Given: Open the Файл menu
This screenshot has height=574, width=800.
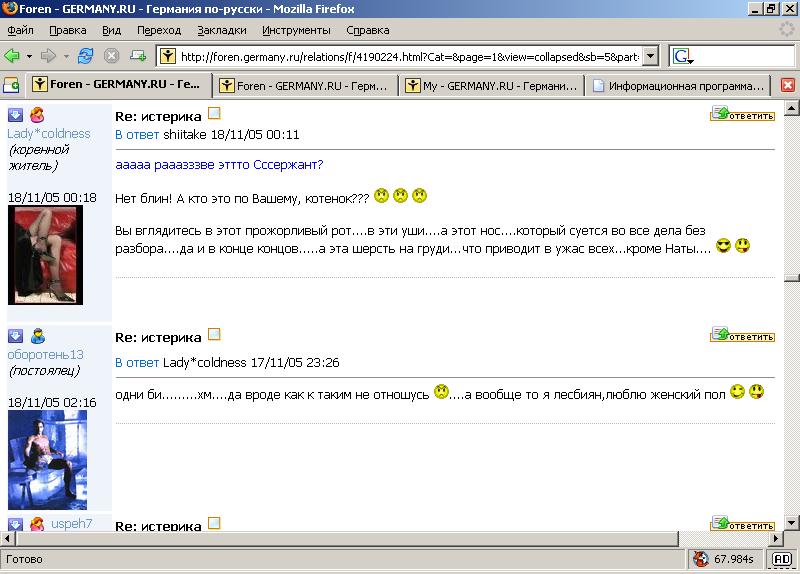Looking at the screenshot, I should 20,30.
